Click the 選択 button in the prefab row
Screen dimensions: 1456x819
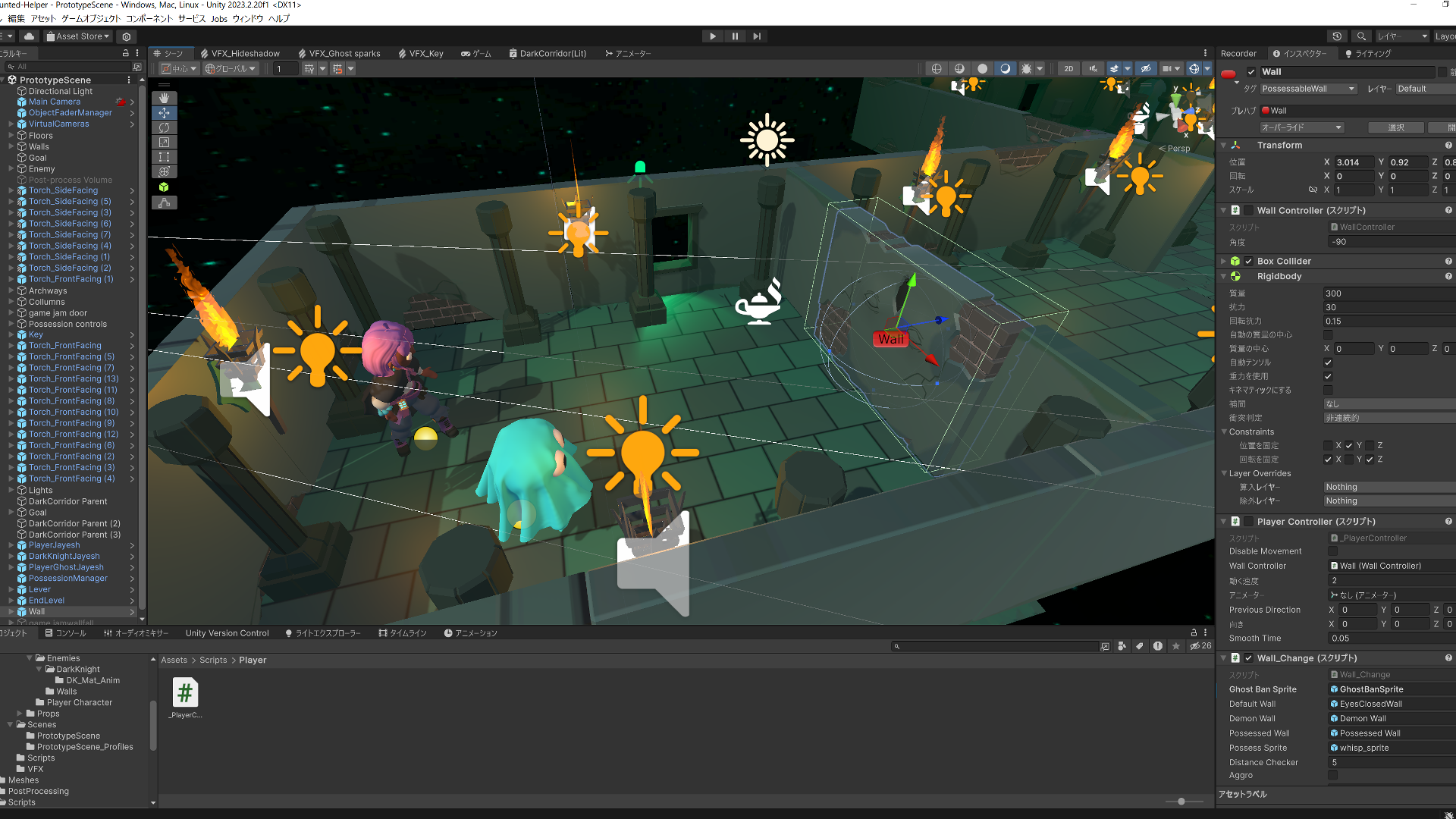(x=1397, y=127)
